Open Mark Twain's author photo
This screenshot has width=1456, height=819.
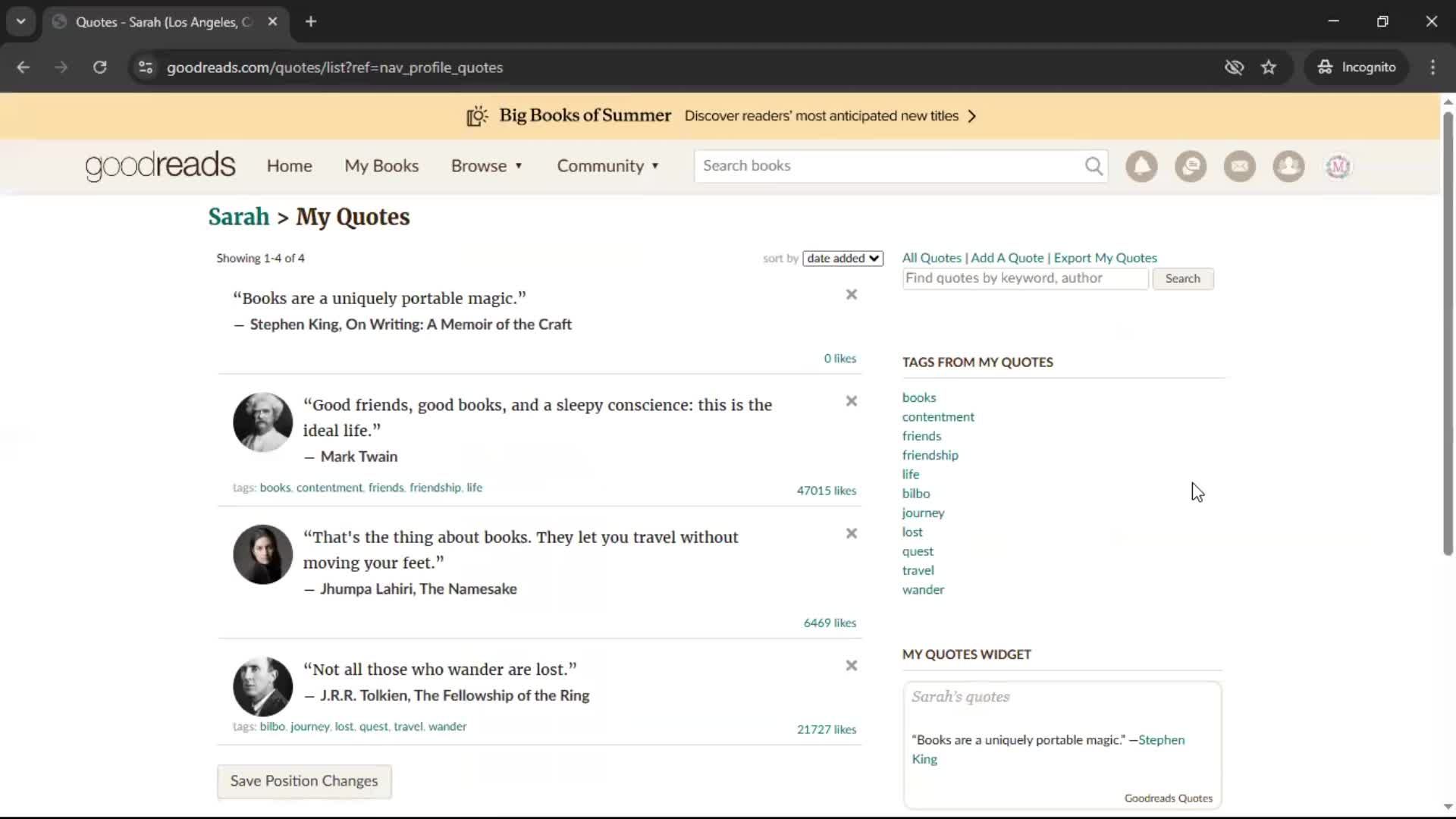click(262, 422)
